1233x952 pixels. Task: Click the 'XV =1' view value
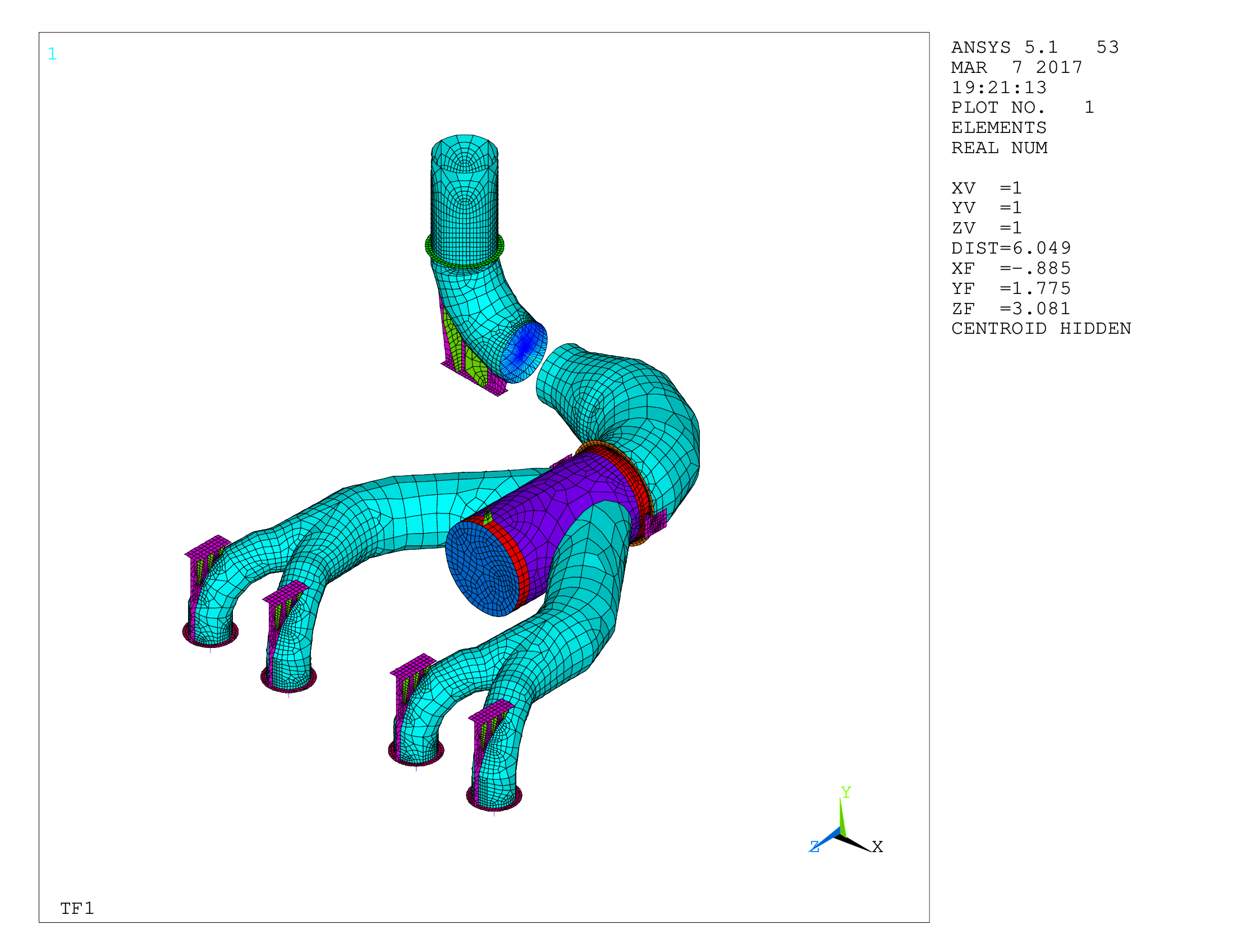(987, 188)
